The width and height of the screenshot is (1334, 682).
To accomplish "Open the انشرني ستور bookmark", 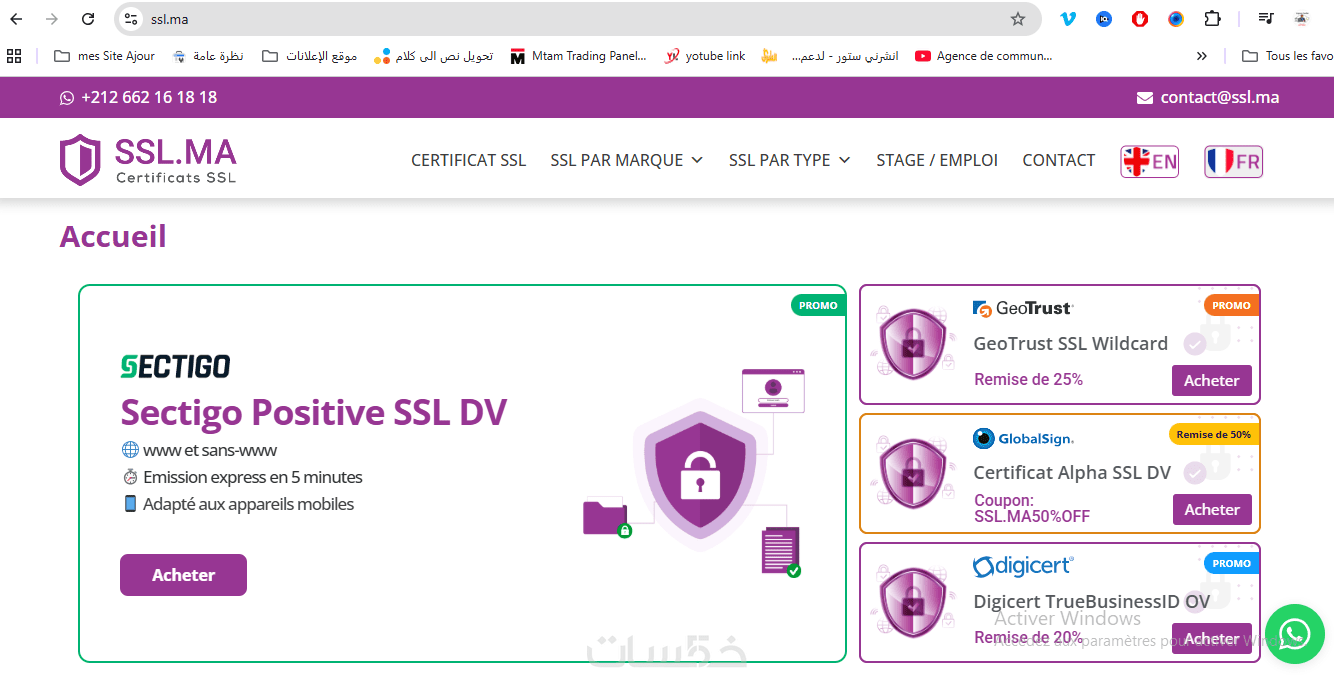I will [829, 56].
